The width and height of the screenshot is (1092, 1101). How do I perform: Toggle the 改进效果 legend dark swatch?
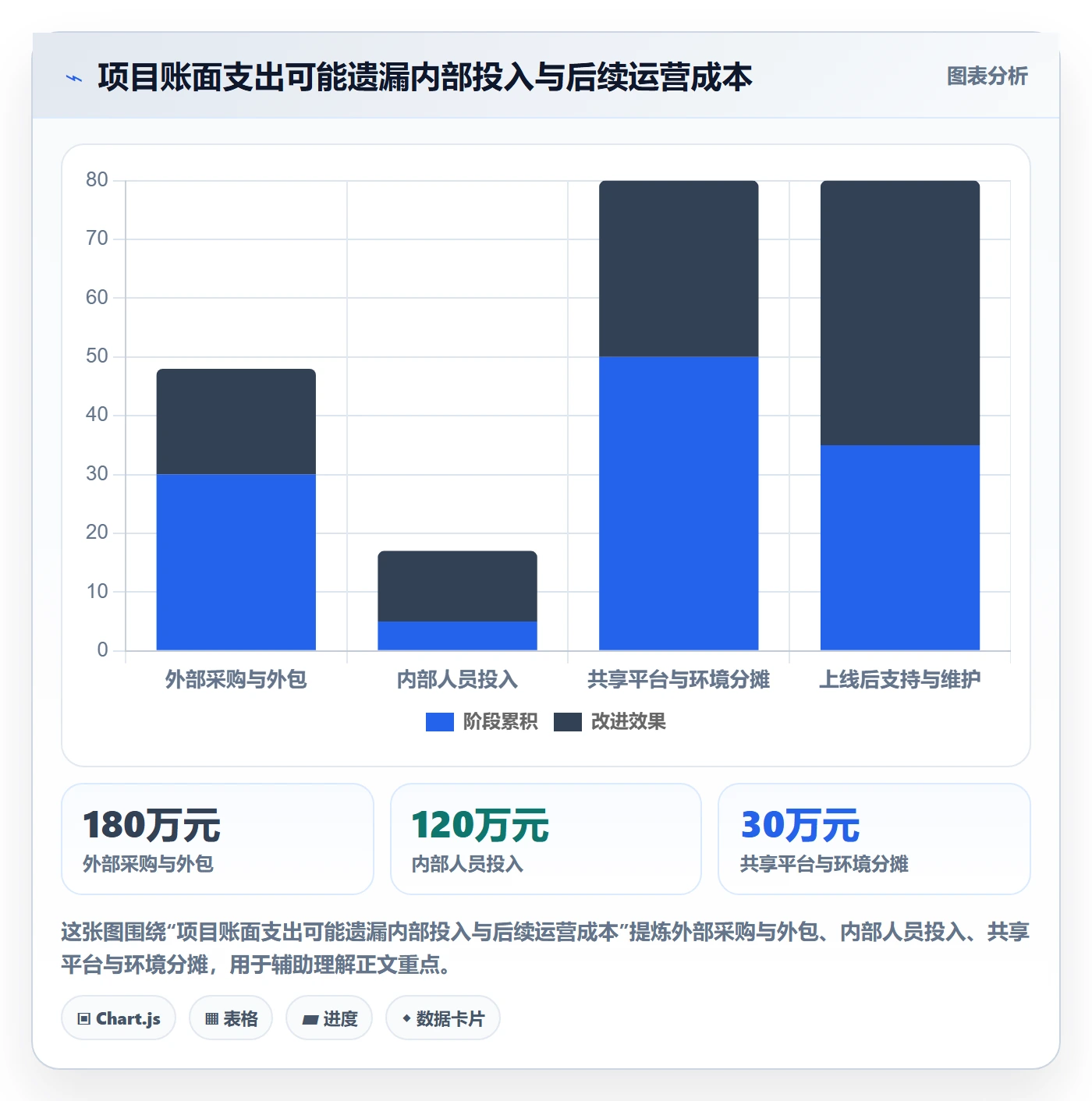[x=568, y=722]
